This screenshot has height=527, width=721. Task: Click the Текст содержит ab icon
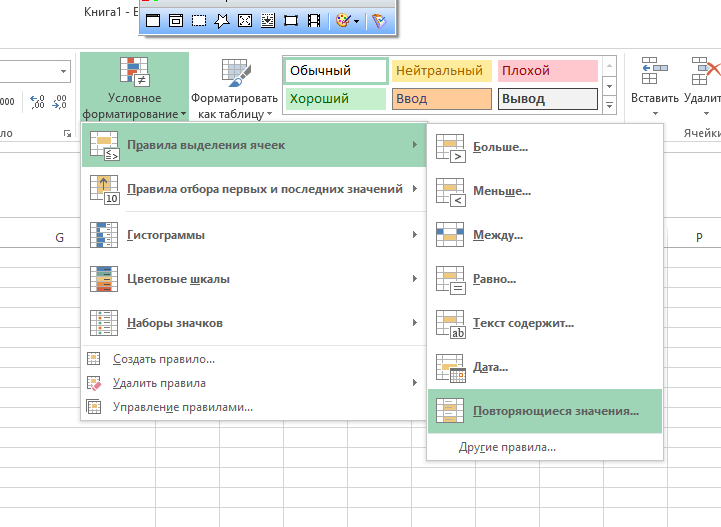click(x=451, y=324)
